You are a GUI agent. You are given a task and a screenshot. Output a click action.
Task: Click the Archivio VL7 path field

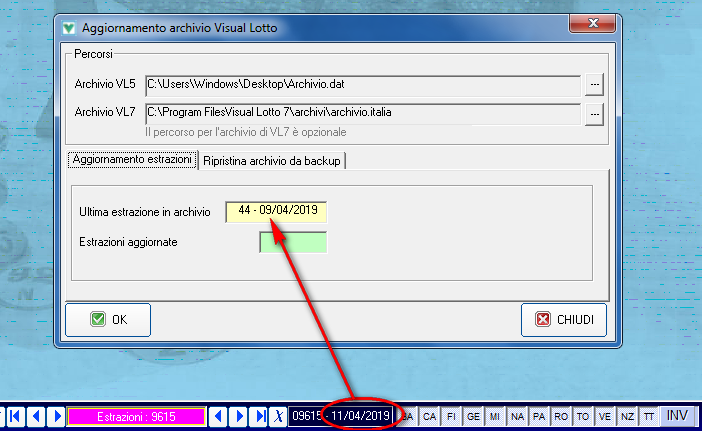coord(363,114)
